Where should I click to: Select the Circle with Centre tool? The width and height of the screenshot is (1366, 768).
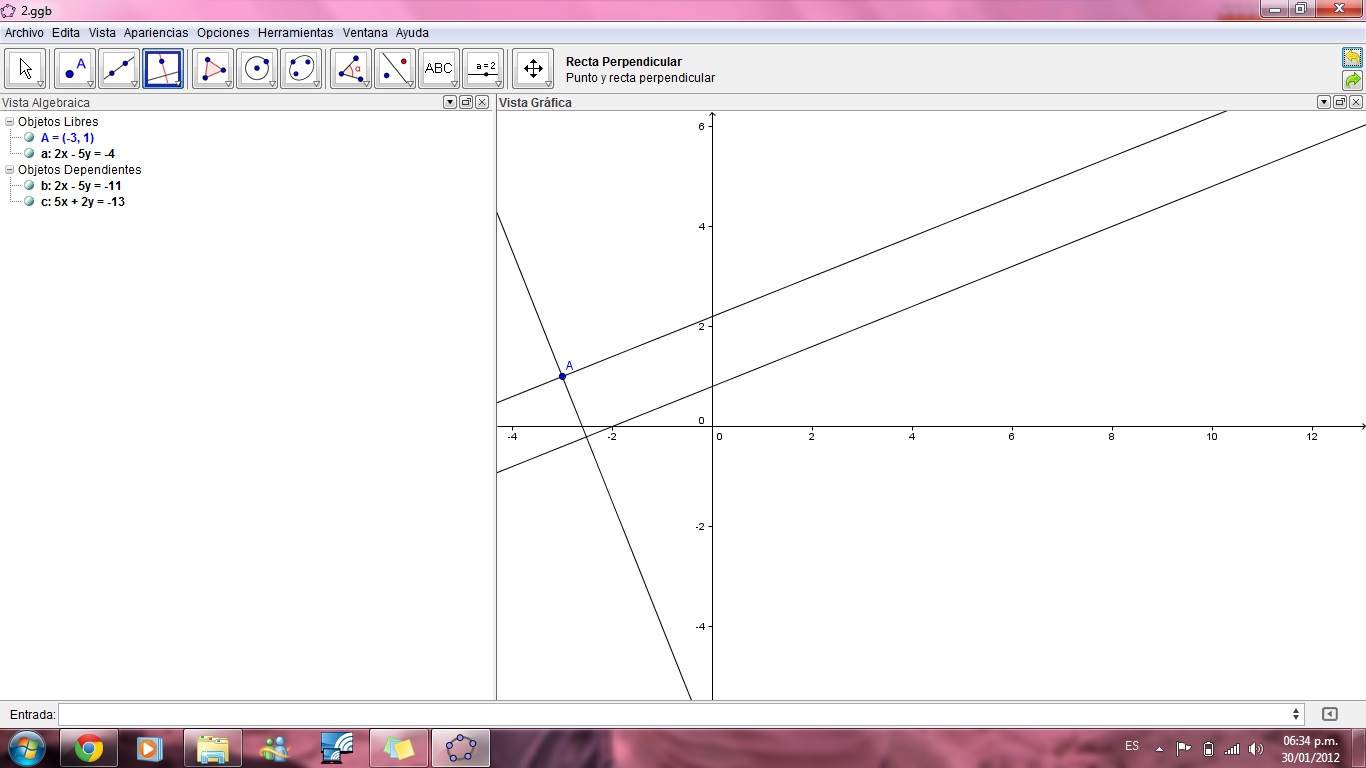pyautogui.click(x=255, y=68)
